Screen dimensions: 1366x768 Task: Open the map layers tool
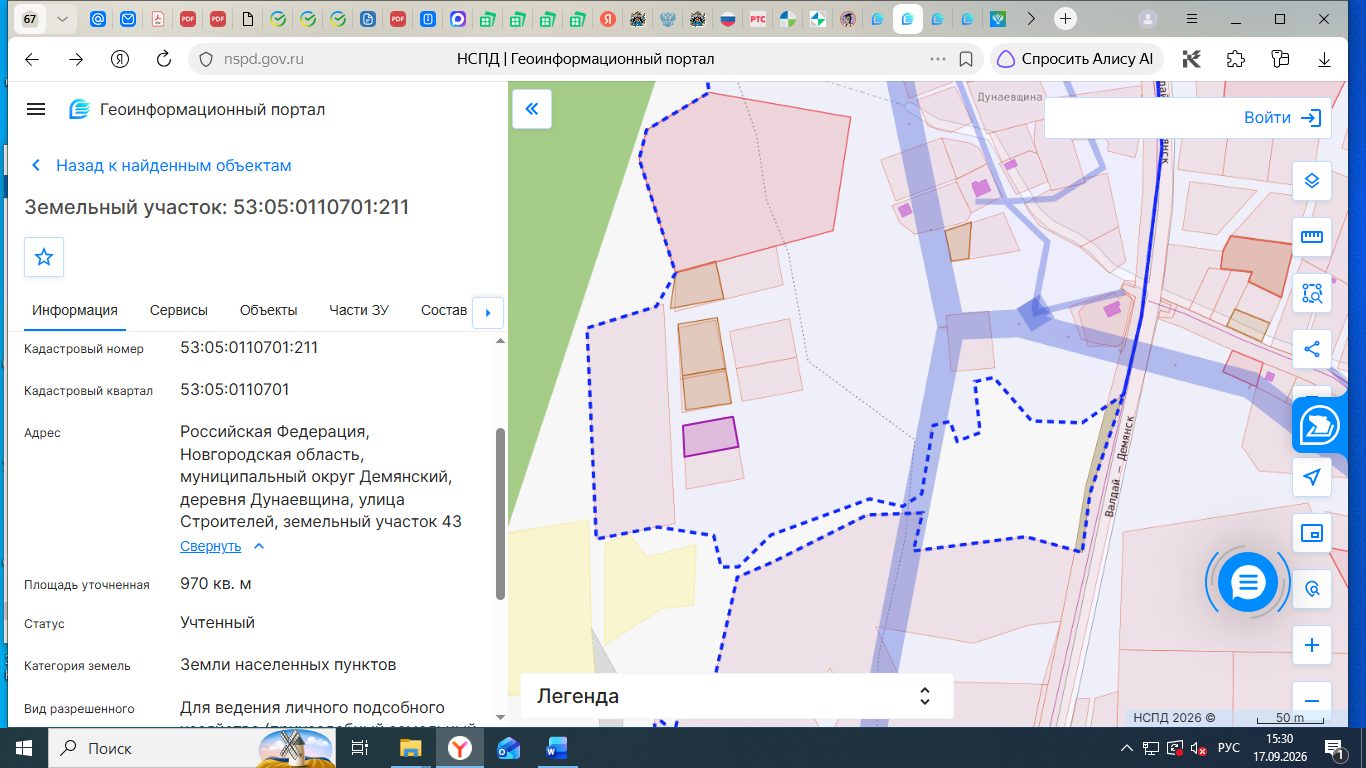click(x=1312, y=181)
